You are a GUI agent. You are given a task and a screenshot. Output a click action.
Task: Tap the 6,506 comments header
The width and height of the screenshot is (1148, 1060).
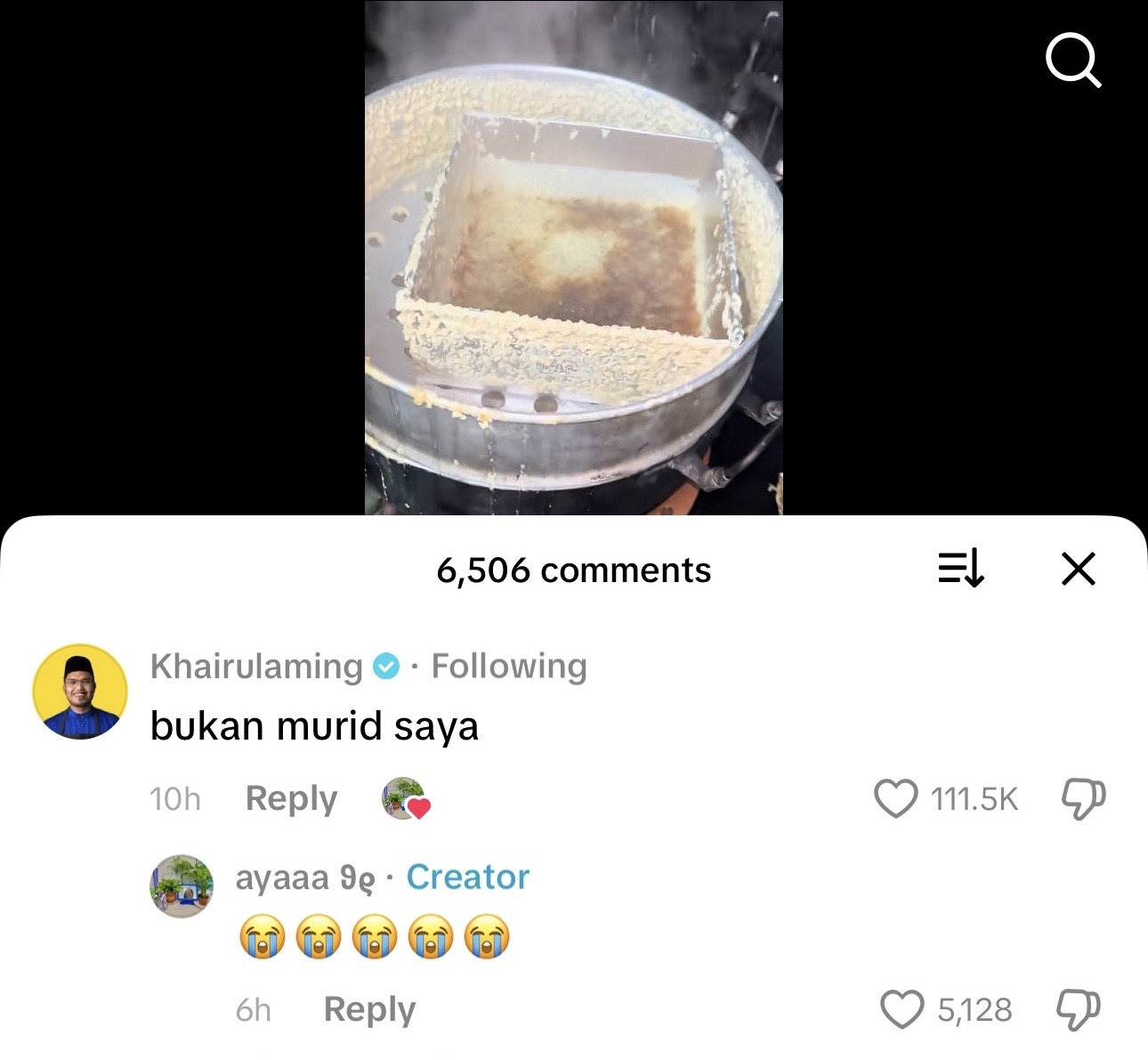(573, 570)
